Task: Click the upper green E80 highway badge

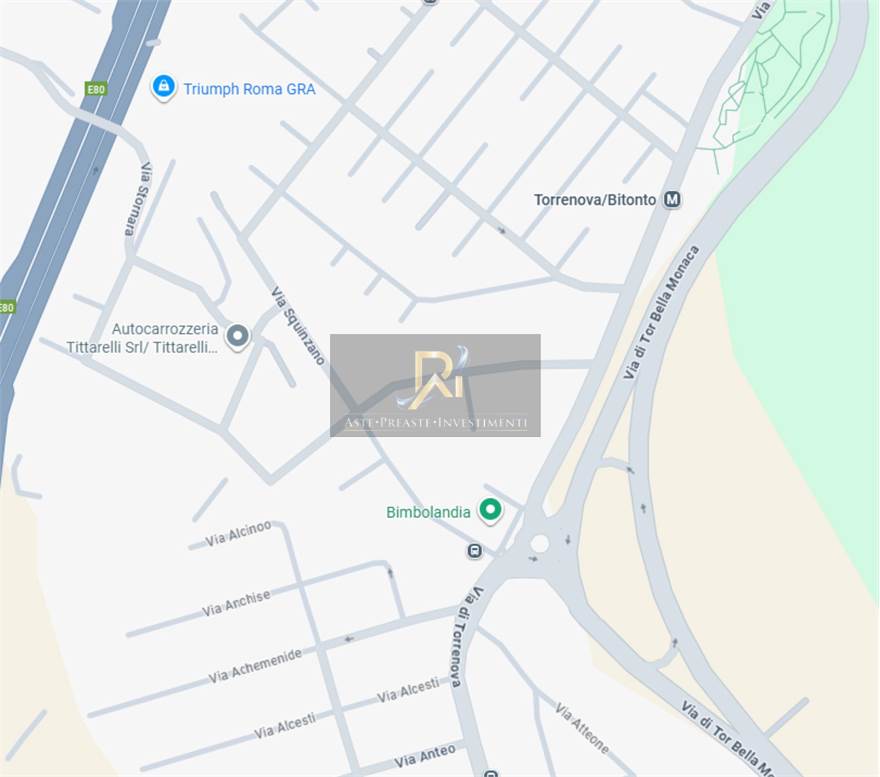Action: (x=95, y=89)
